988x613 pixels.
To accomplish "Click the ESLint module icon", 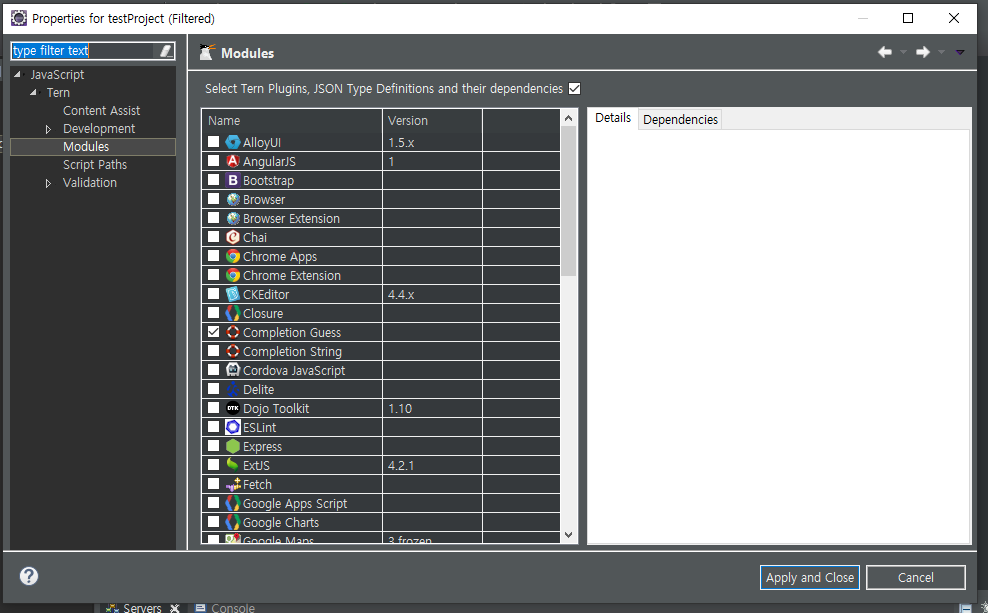I will (233, 427).
